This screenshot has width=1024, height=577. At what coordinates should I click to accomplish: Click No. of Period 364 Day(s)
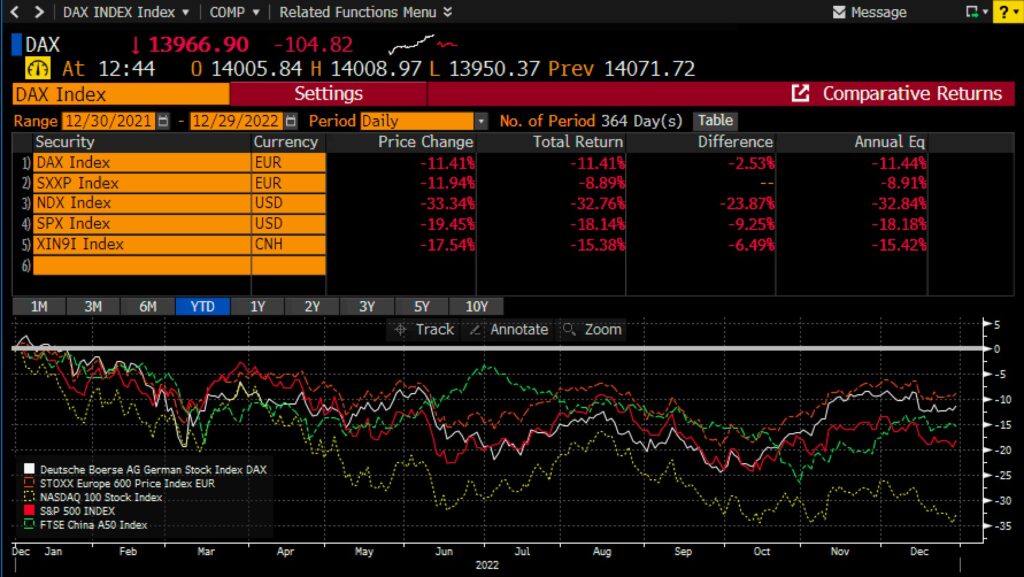click(x=590, y=121)
